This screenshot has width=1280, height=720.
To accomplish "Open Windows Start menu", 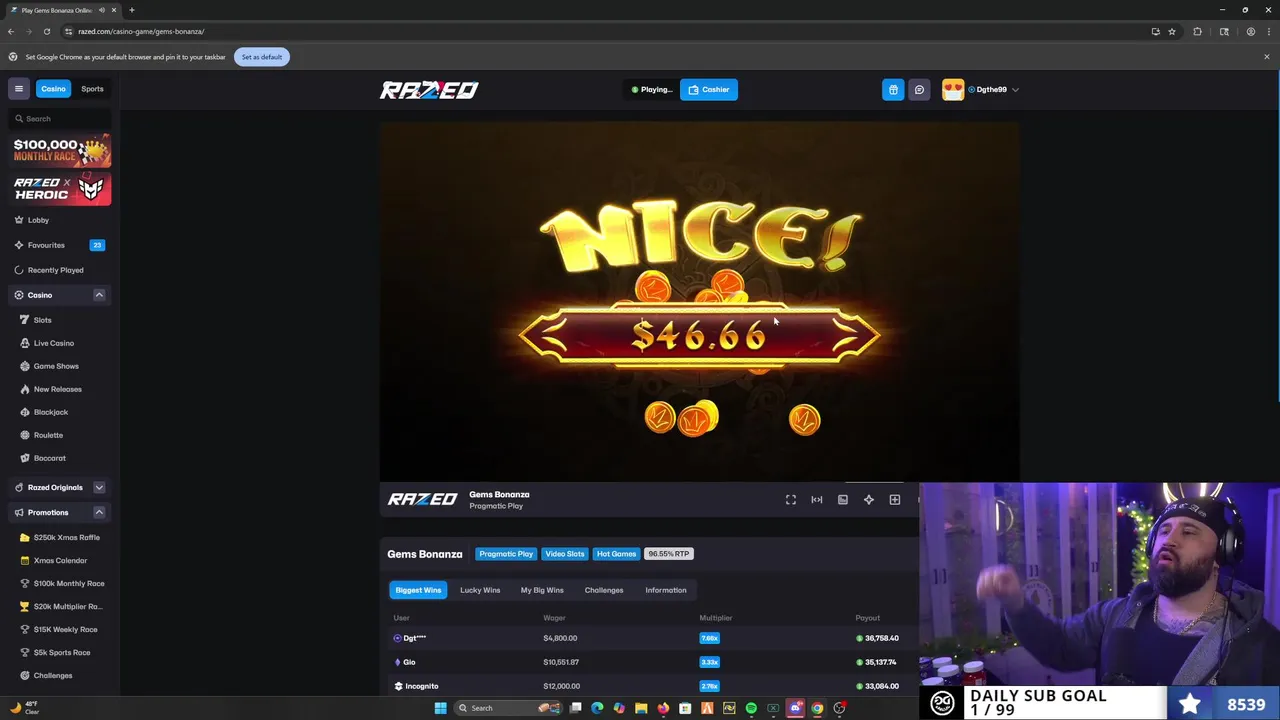I will (440, 708).
